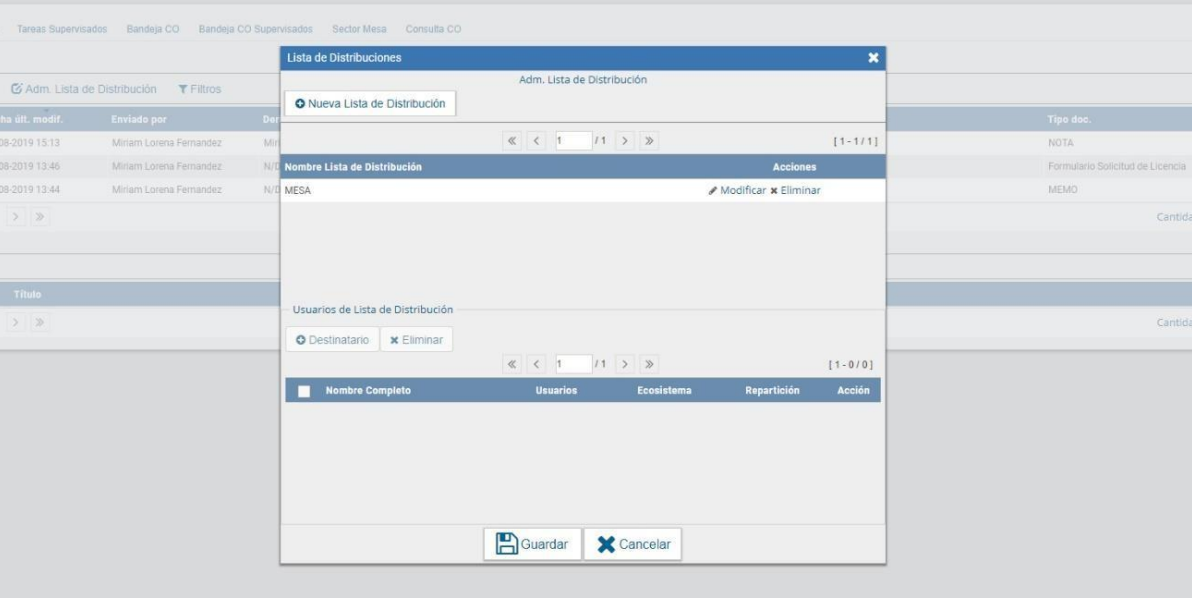Click Modificar pencil for MESA list
This screenshot has width=1192, height=599.
736,191
